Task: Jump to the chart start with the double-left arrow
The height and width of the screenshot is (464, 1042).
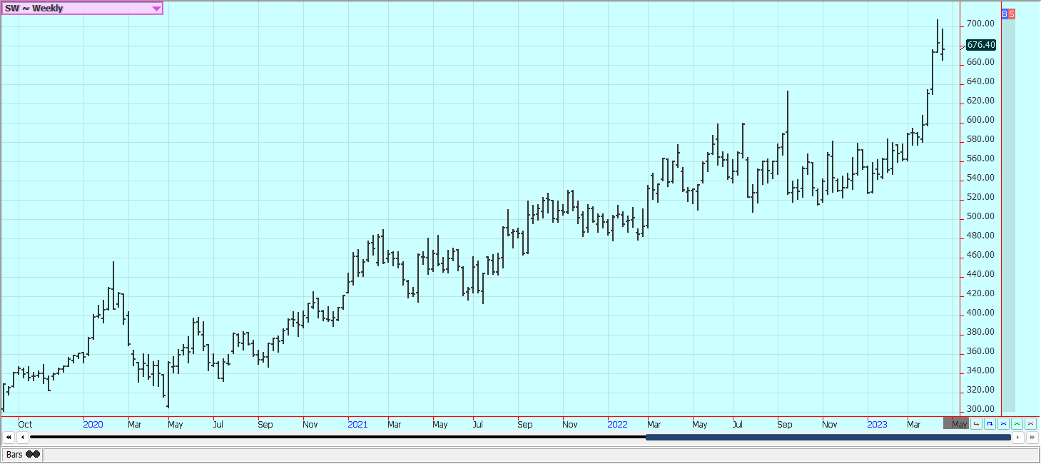Action: coord(8,437)
